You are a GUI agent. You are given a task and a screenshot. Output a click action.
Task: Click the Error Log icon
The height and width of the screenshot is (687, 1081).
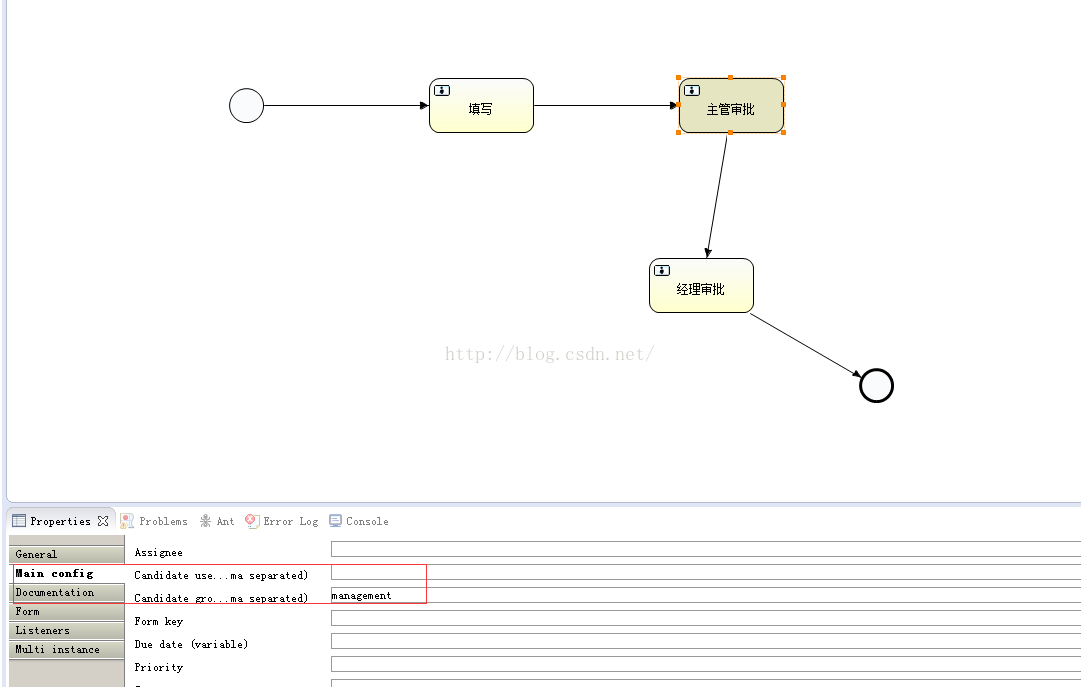coord(252,521)
